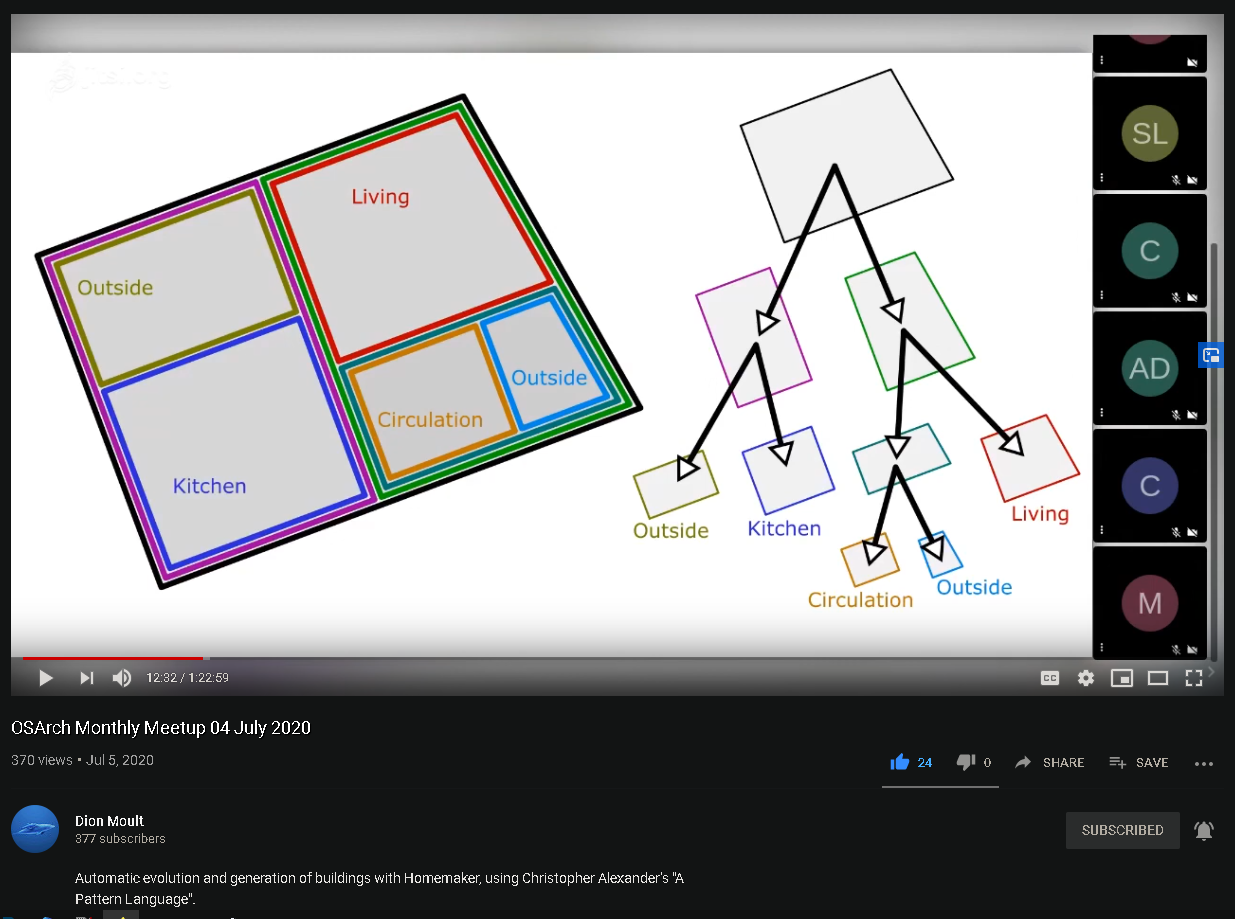Click the video description about Homemaker
This screenshot has width=1235, height=919.
(379, 889)
